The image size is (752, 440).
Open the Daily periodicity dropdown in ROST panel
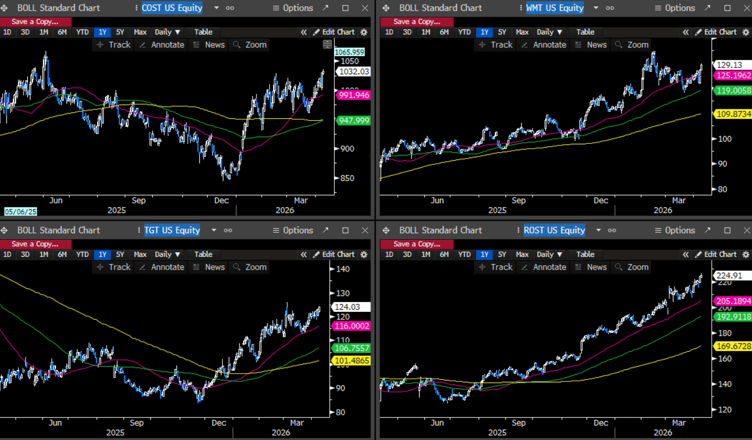pos(550,254)
